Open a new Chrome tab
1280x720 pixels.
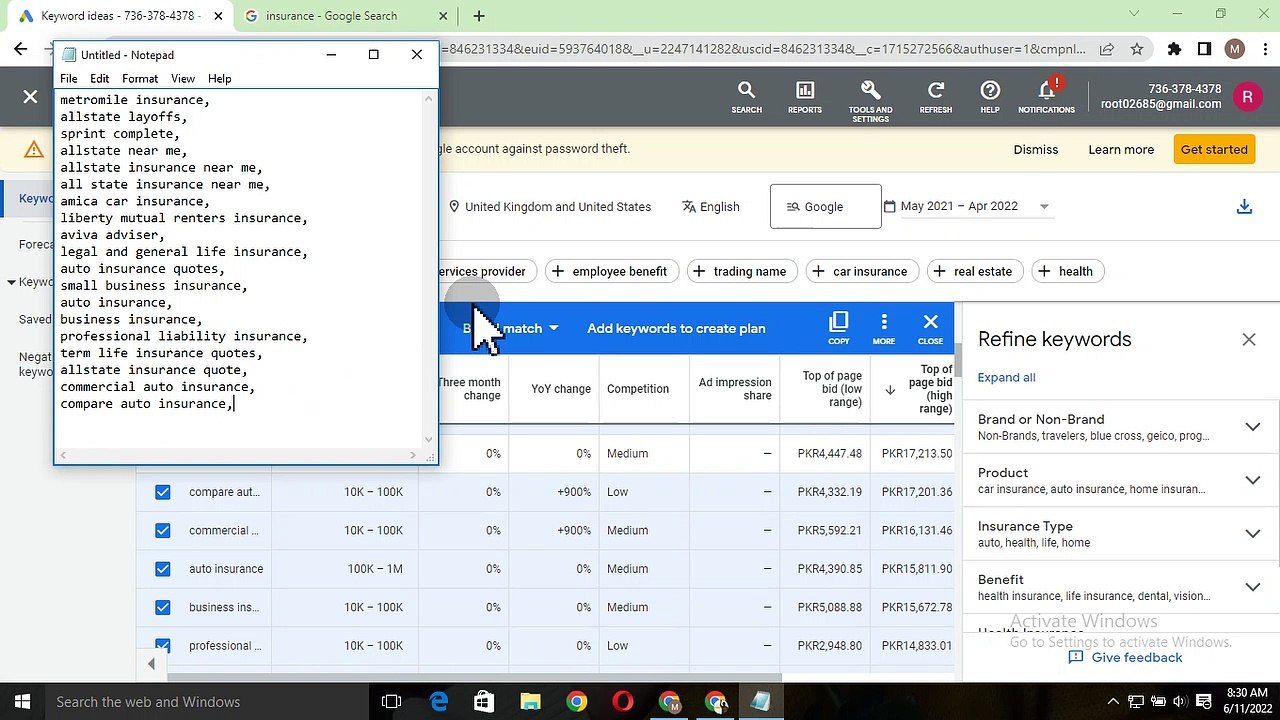[479, 16]
